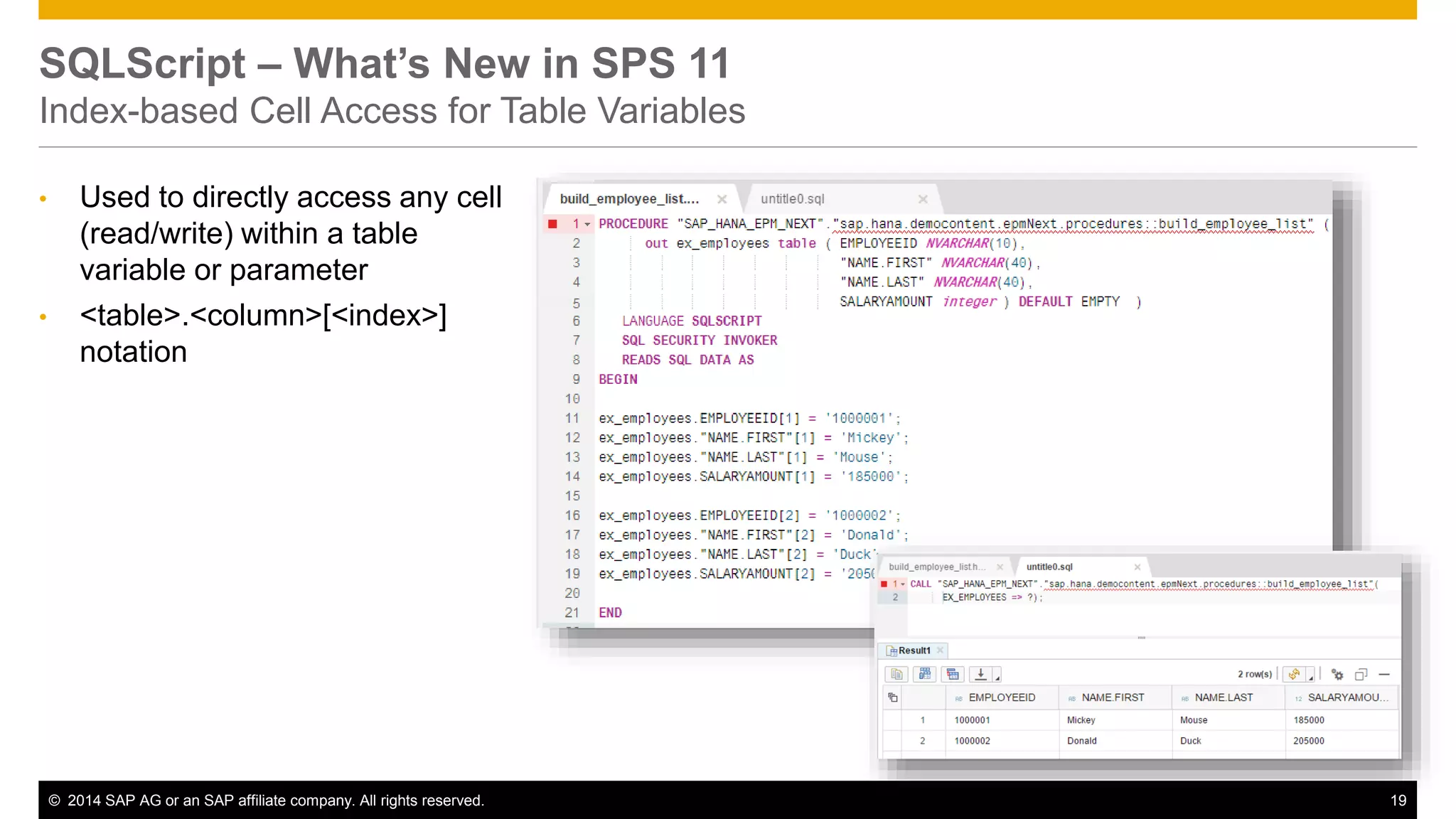Click the END keyword in editor
This screenshot has width=1456, height=819.
pos(610,613)
